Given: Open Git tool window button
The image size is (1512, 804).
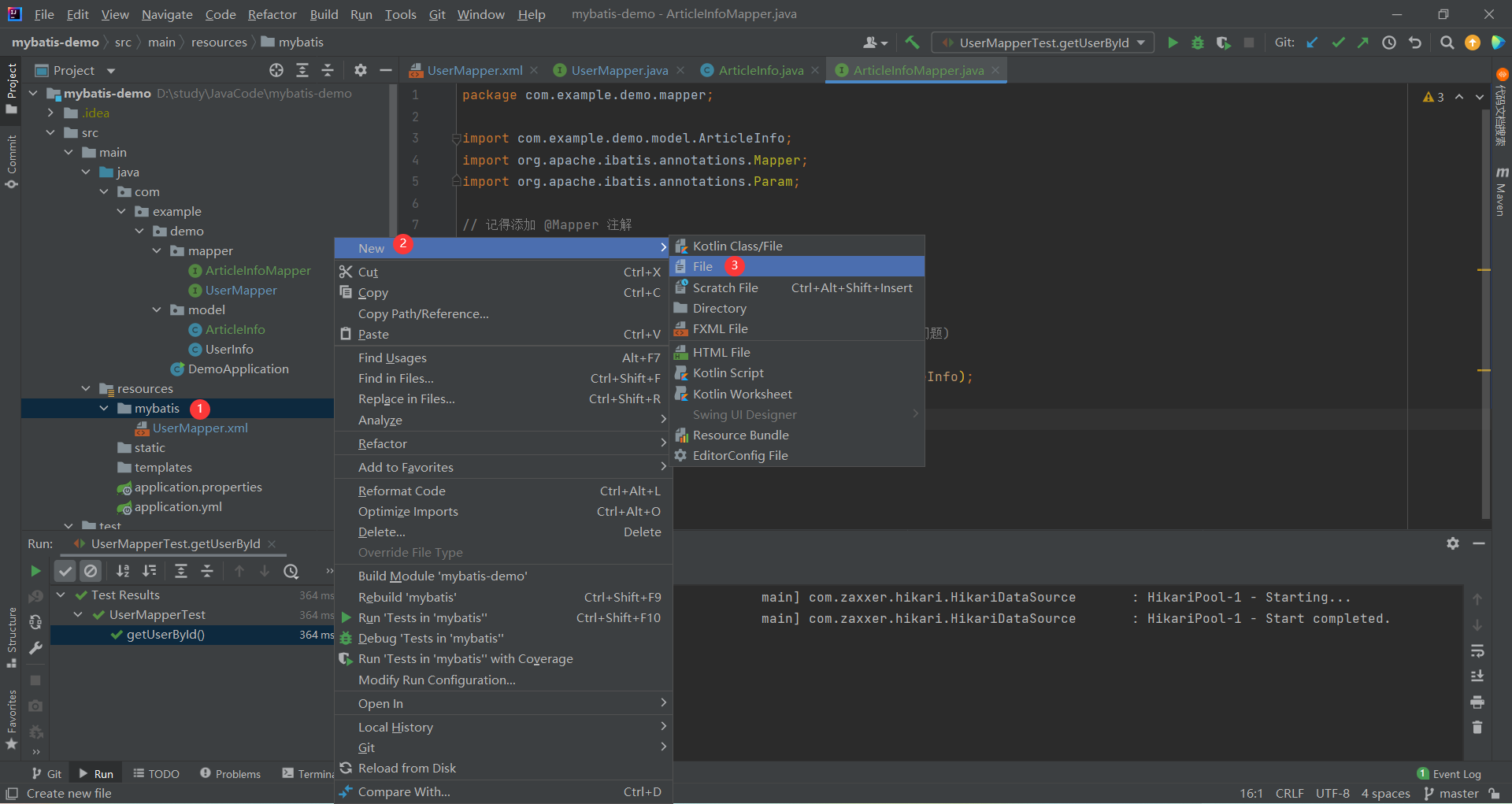Looking at the screenshot, I should tap(46, 773).
